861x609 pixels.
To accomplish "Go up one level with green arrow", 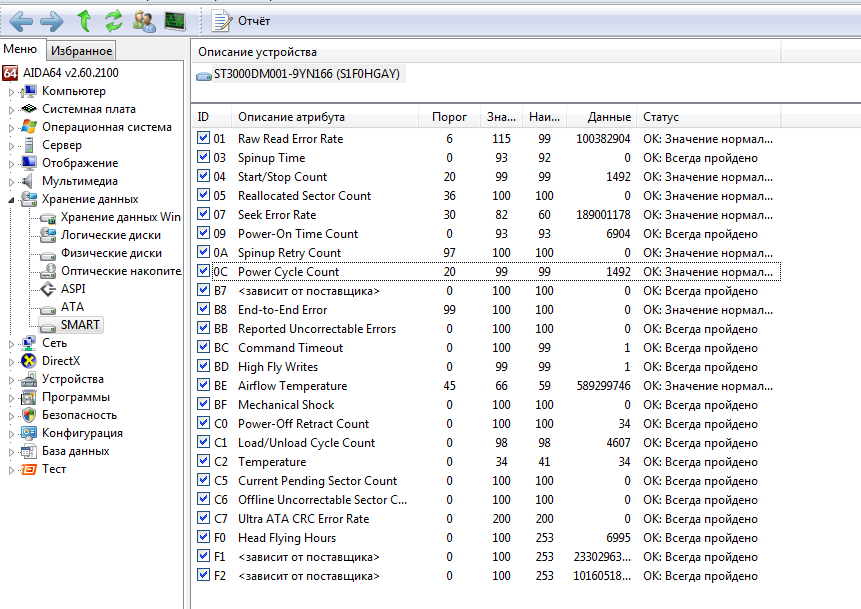I will 85,20.
